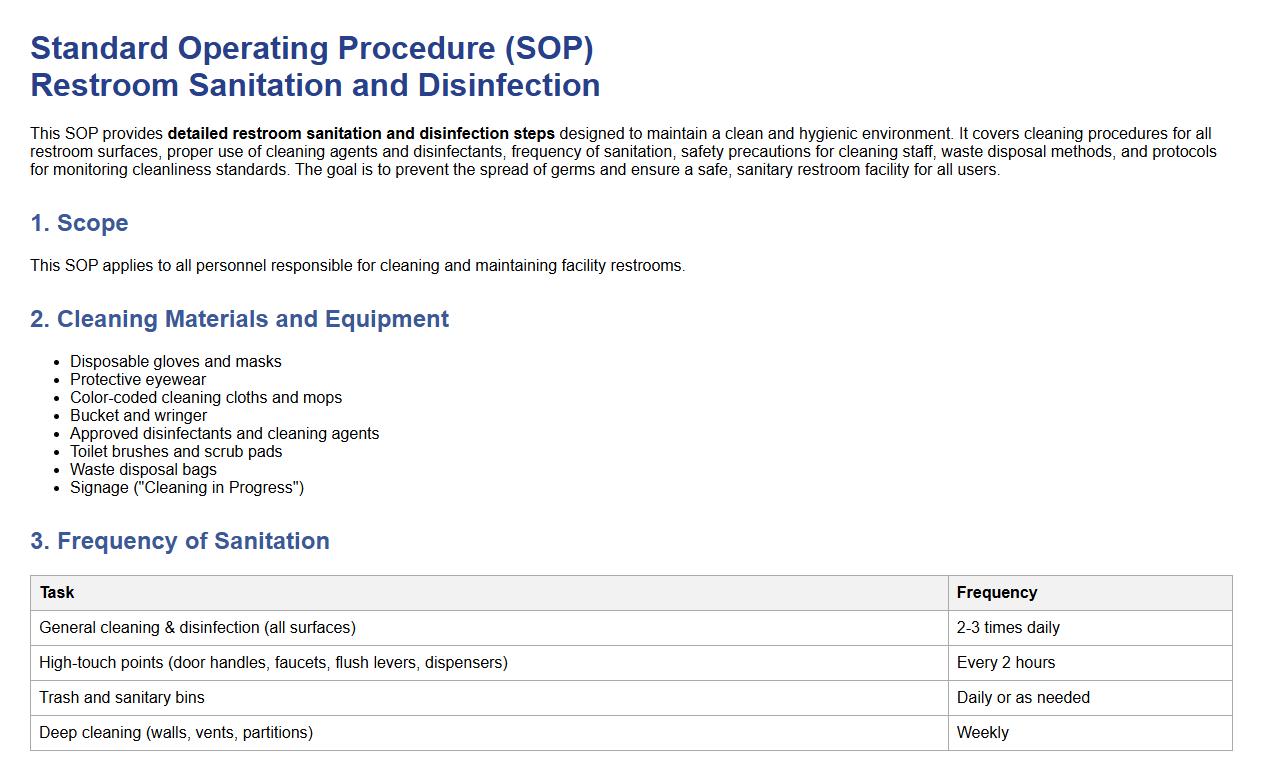
Task: Click the 'Frequency' column header
Action: pyautogui.click(x=996, y=592)
